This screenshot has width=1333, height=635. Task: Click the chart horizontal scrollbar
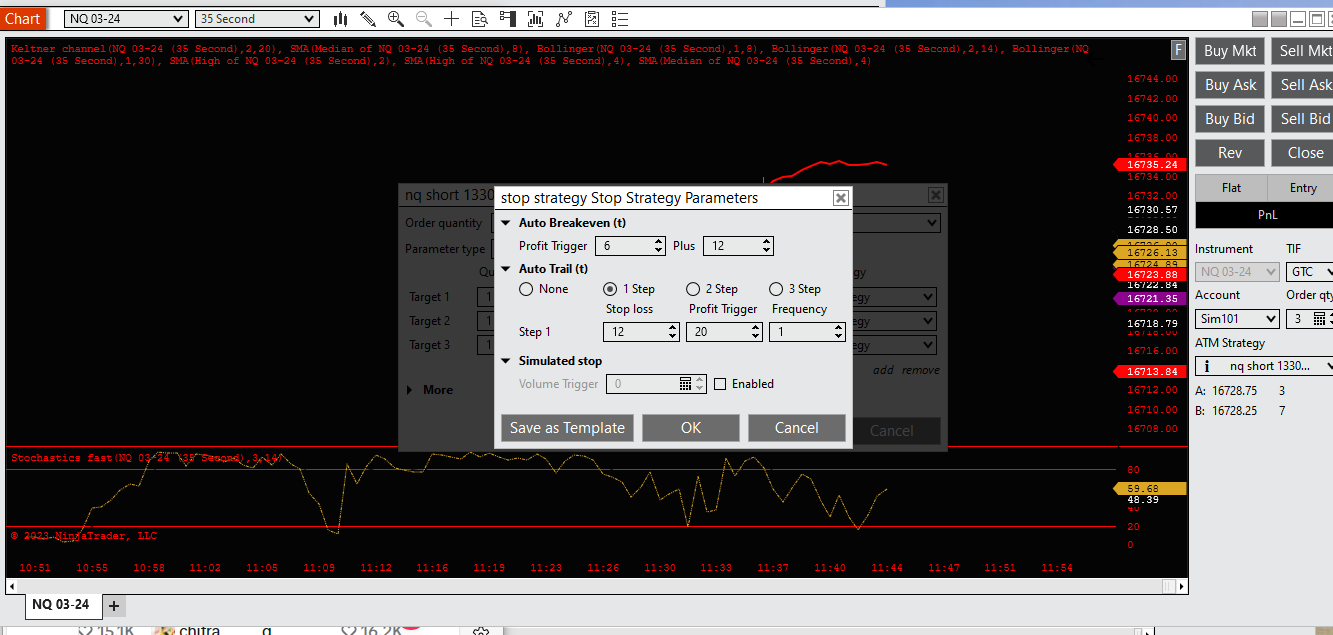[596, 587]
